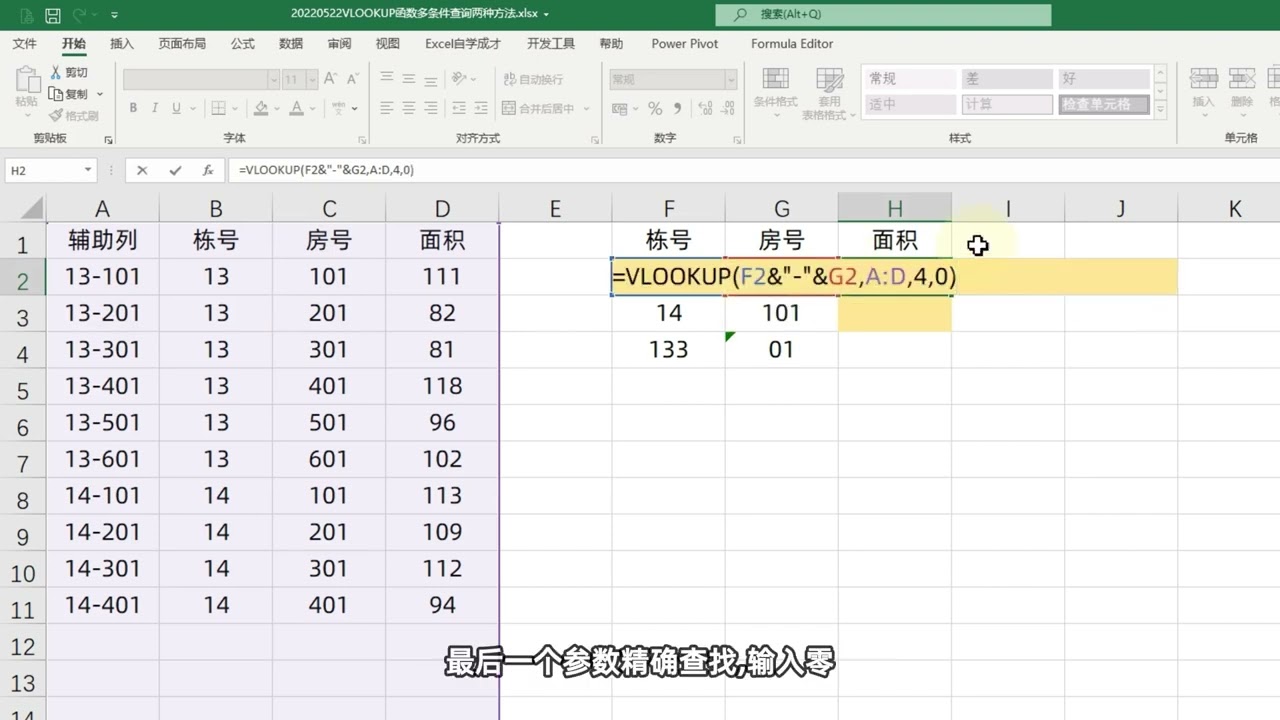Image resolution: width=1280 pixels, height=720 pixels.
Task: Switch to the Insert (插入) tab
Action: coord(122,44)
